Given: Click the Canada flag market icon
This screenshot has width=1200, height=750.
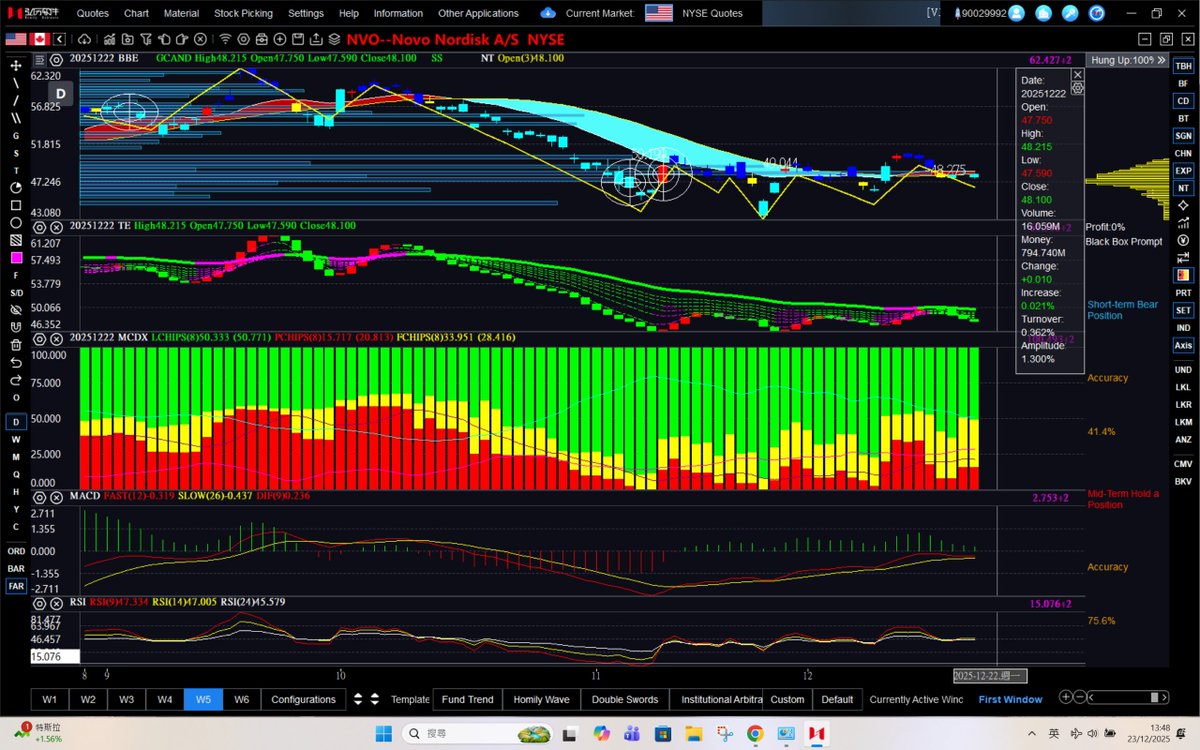Looking at the screenshot, I should [42, 39].
